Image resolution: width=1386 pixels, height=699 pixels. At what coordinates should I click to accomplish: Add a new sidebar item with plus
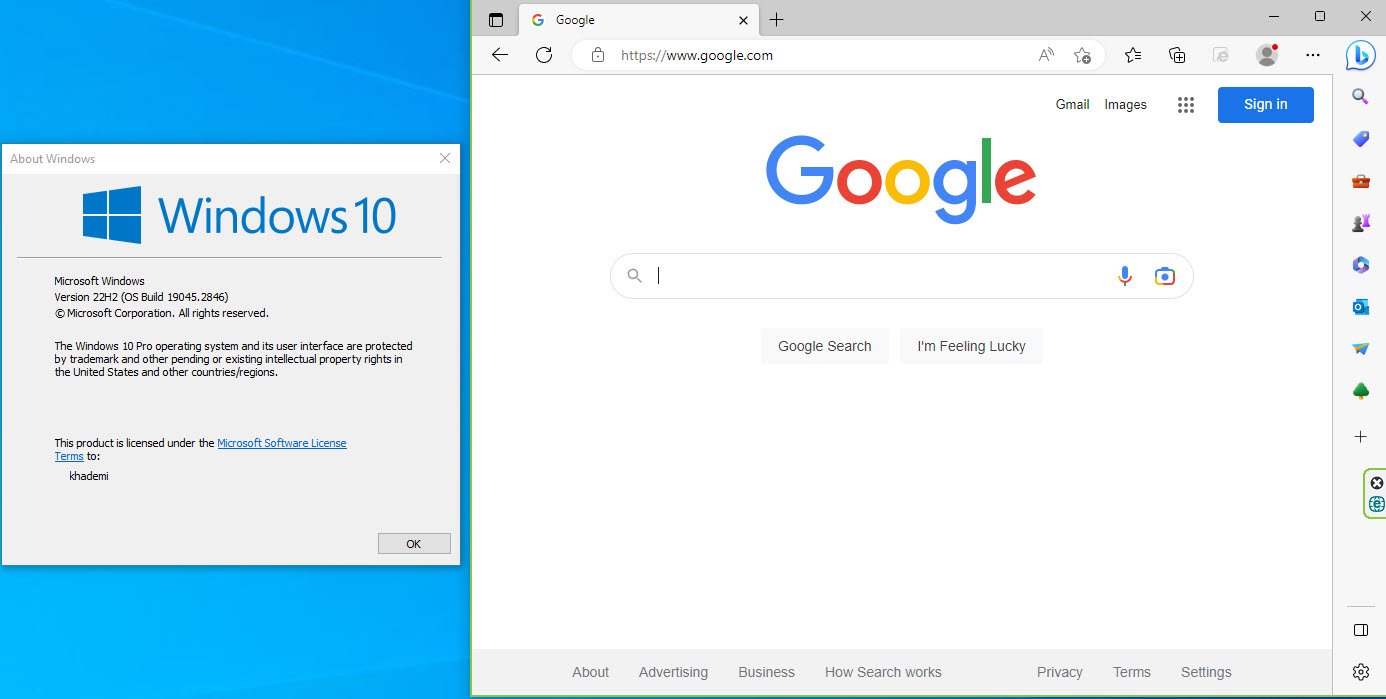pos(1360,436)
